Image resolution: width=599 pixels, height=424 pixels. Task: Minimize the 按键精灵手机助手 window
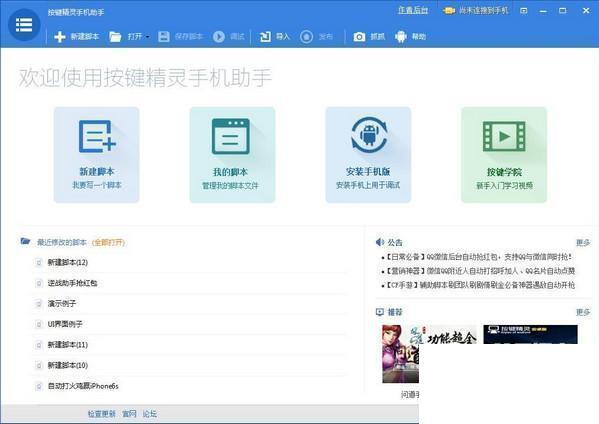(x=543, y=11)
